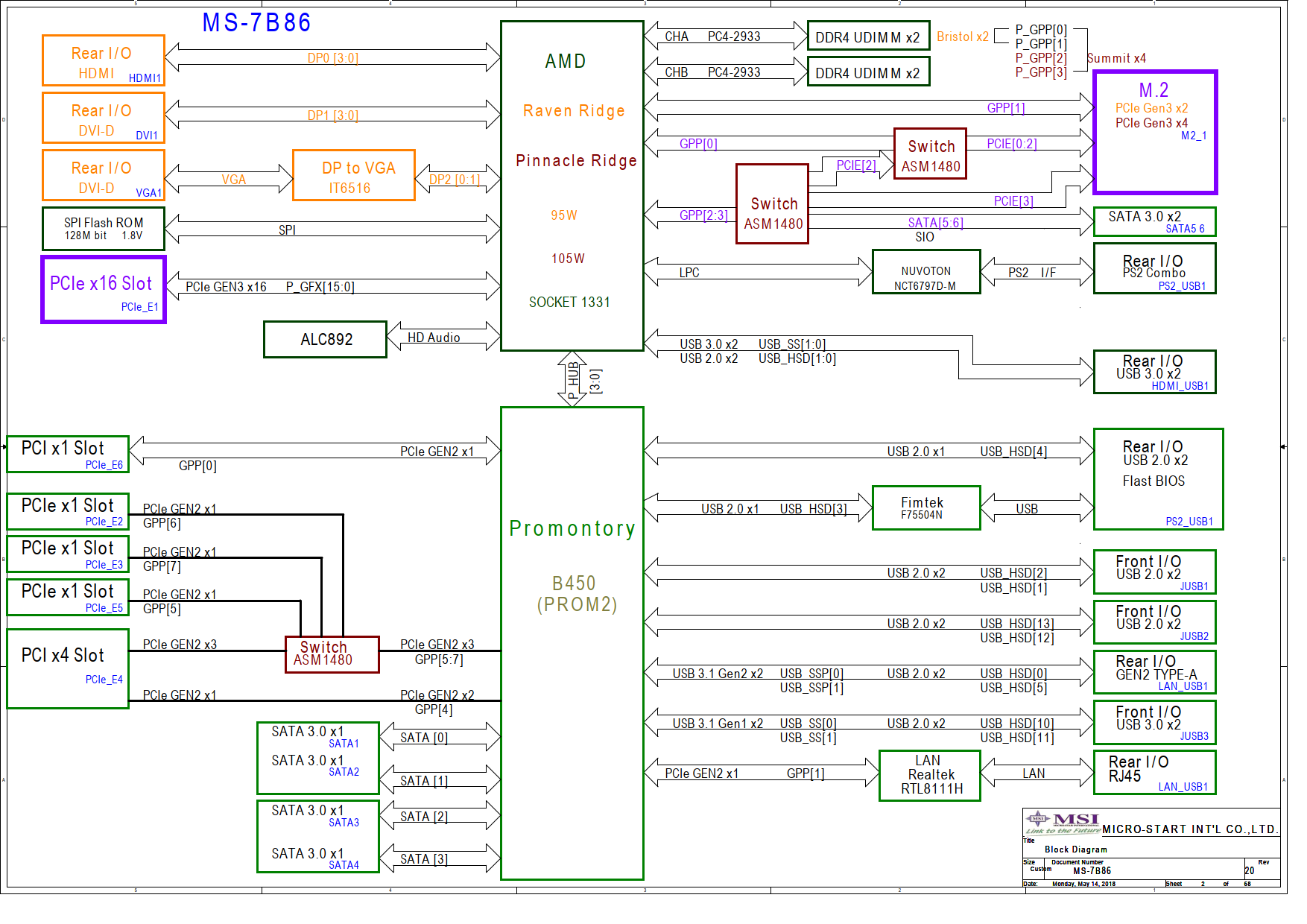Select the LAN Realtek RTL8111H block
This screenshot has height=924, width=1307.
coord(929,776)
